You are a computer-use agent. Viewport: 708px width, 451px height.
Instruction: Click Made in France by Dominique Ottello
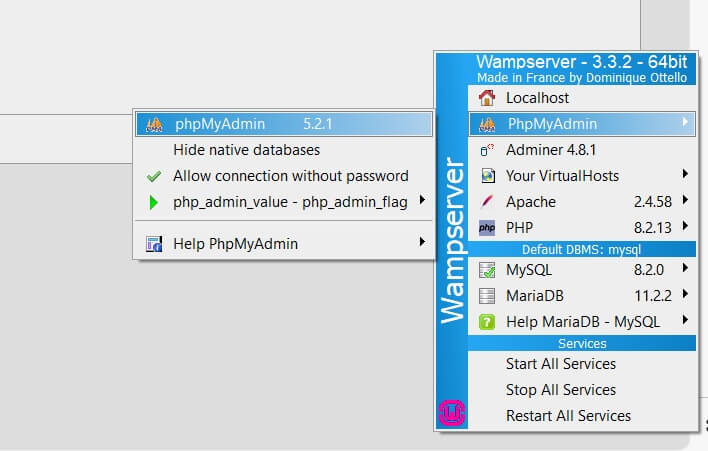(x=582, y=78)
